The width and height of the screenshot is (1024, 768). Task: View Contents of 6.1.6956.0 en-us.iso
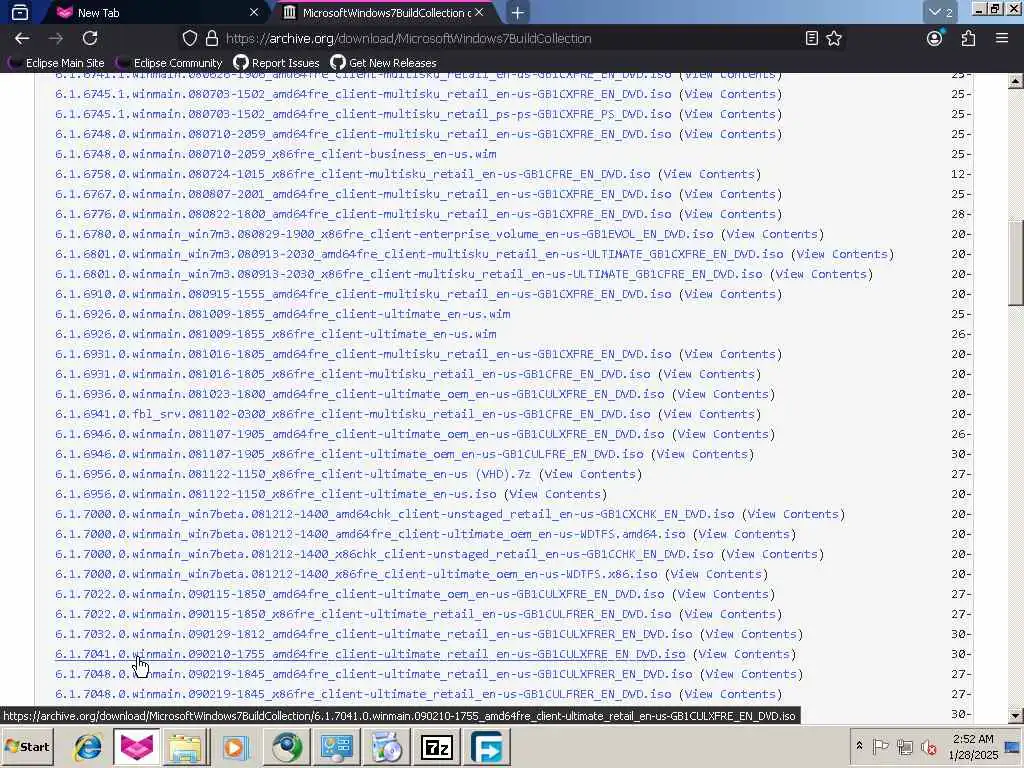coord(556,494)
